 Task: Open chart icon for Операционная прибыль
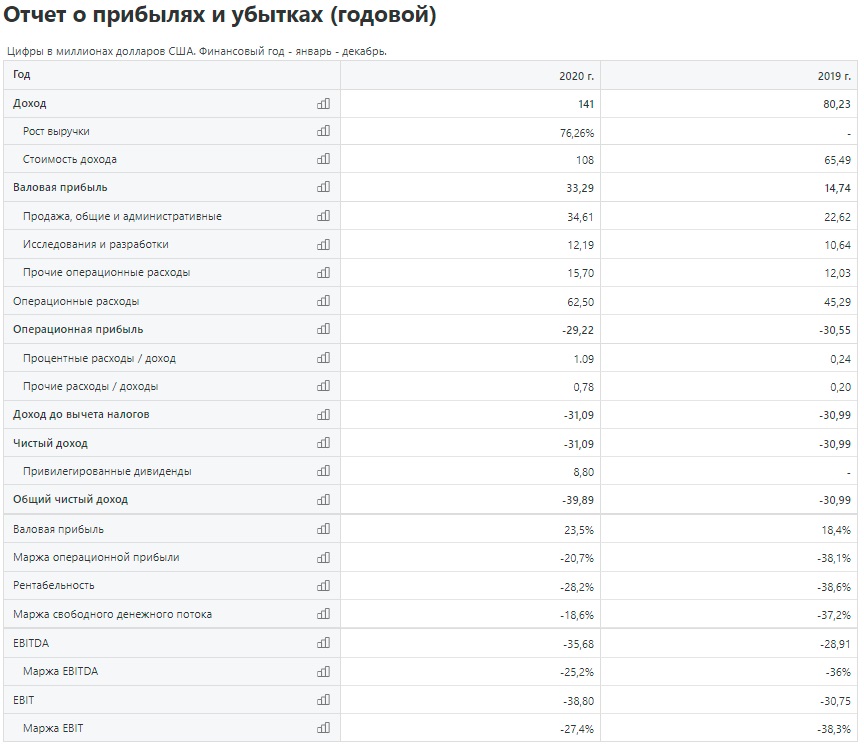(323, 329)
